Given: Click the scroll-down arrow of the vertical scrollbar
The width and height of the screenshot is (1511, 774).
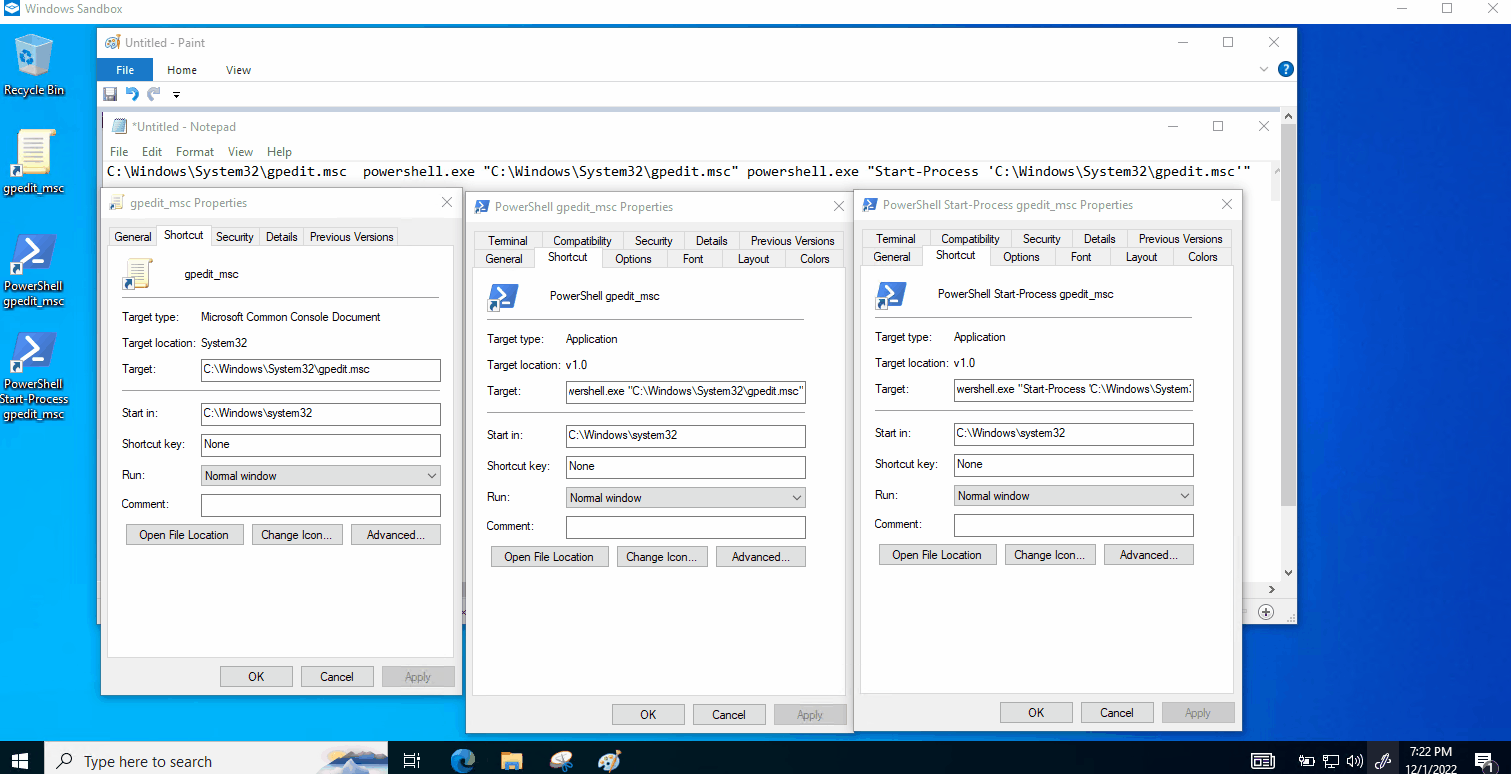Looking at the screenshot, I should click(1288, 573).
